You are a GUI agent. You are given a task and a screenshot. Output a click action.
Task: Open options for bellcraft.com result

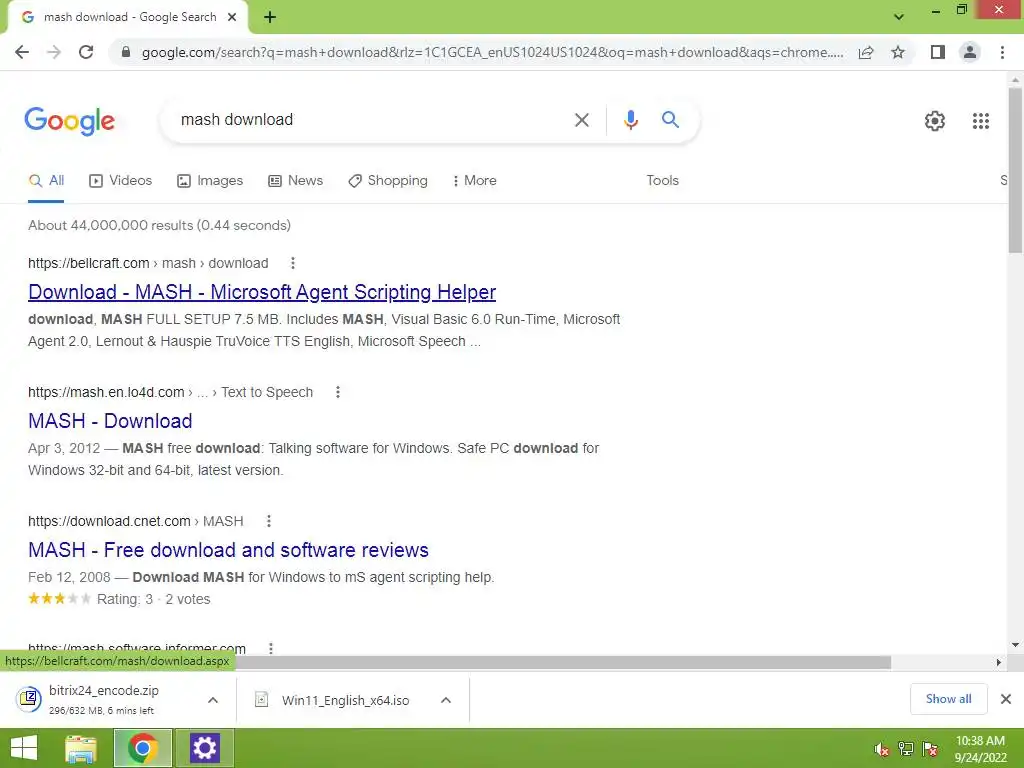tap(293, 263)
